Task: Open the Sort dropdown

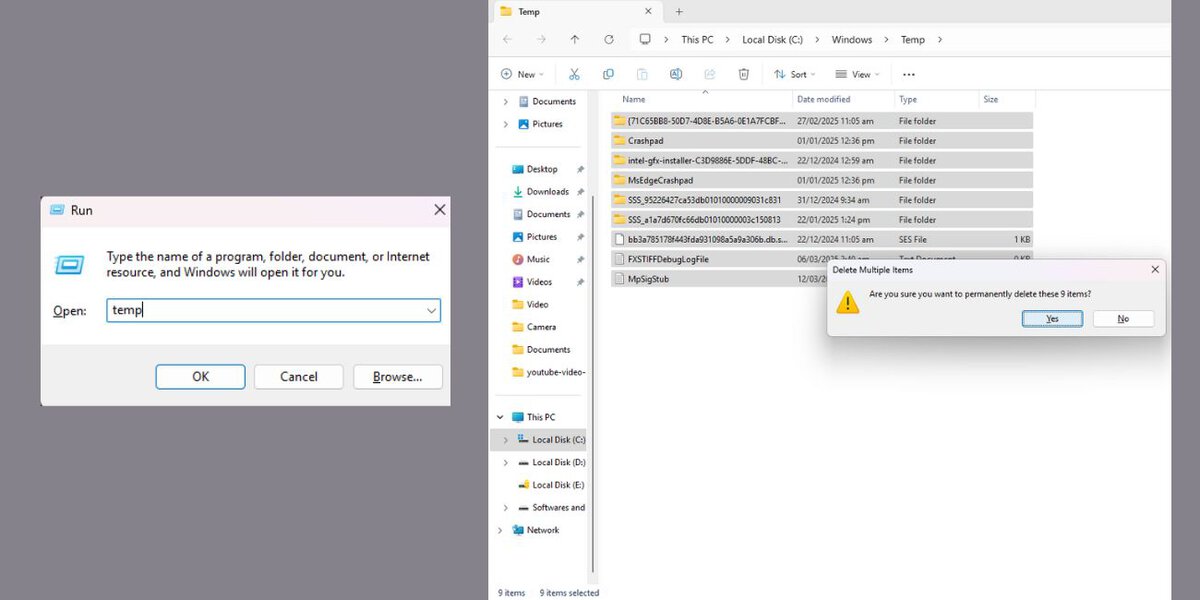Action: point(795,74)
